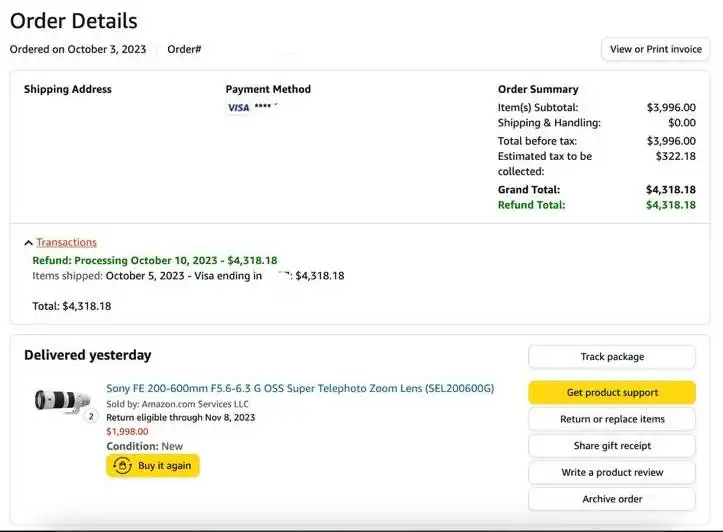Click the Track package button
The width and height of the screenshot is (723, 532).
[612, 357]
